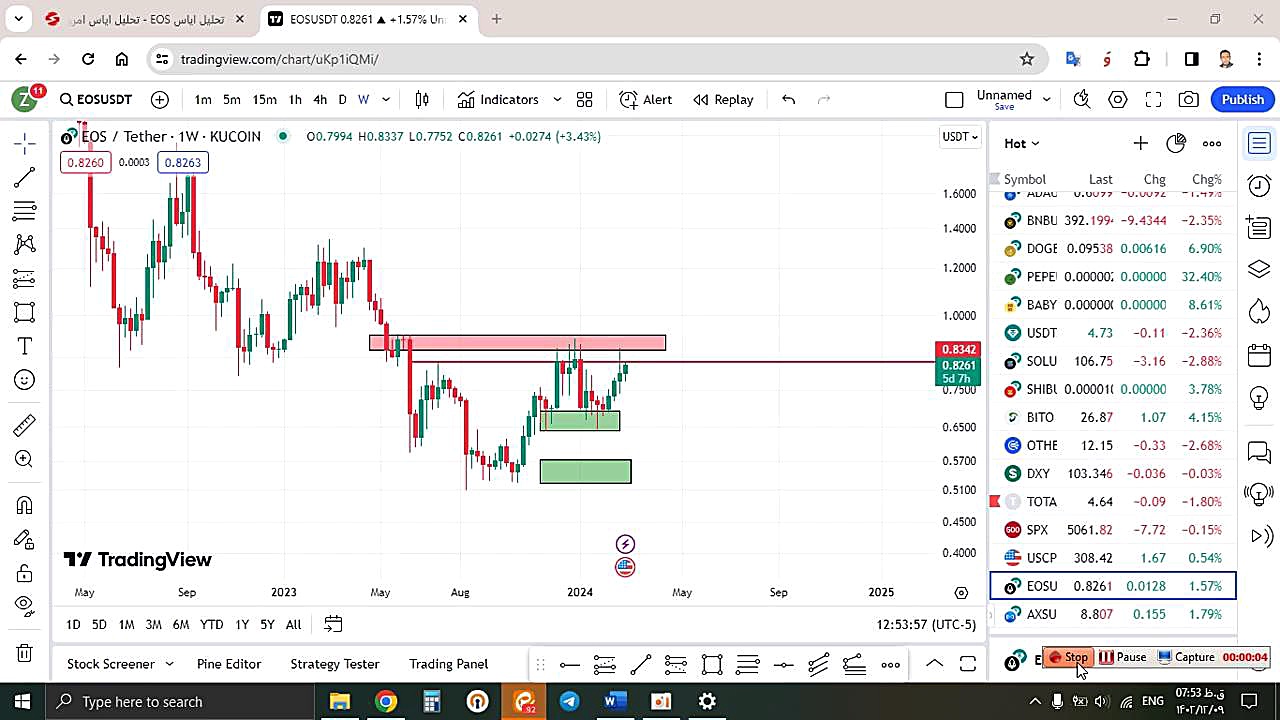
Task: Select the SPX row in the watchlist
Action: 1113,529
